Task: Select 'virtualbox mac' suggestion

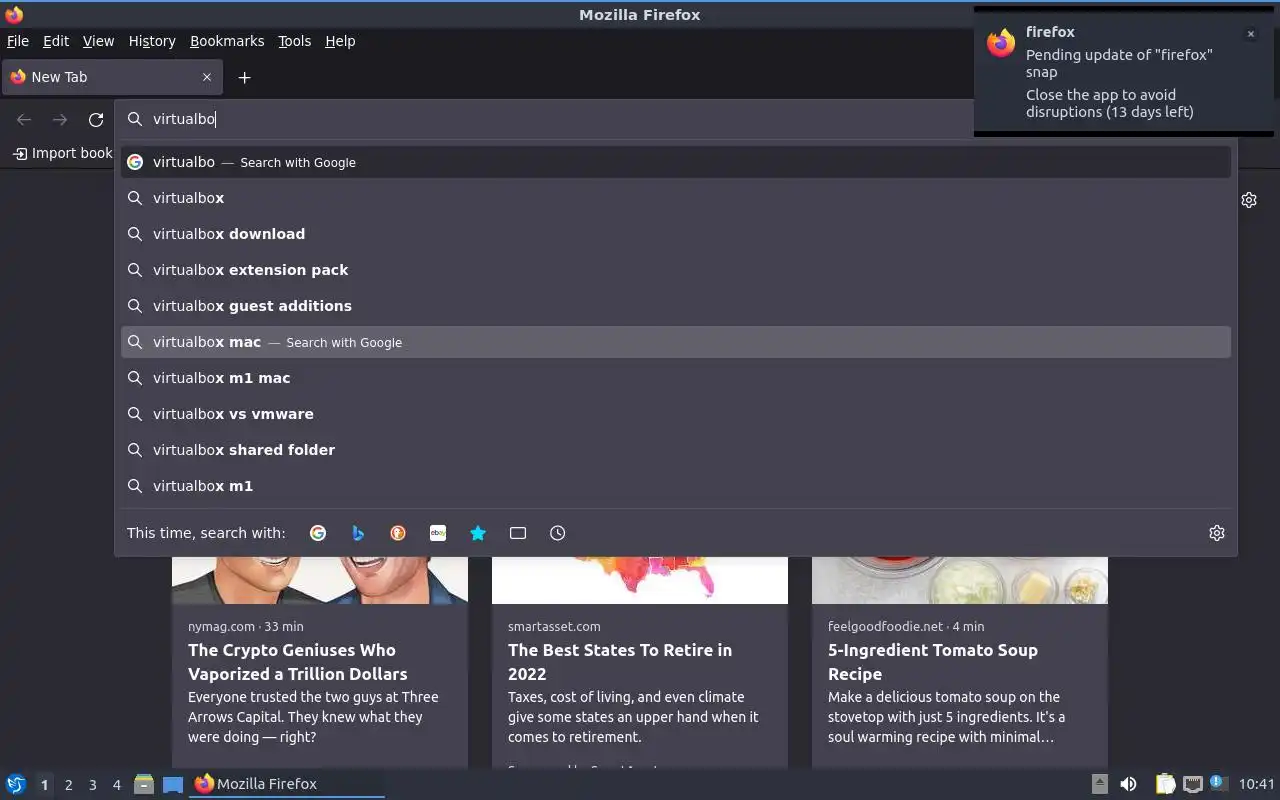Action: coord(676,342)
